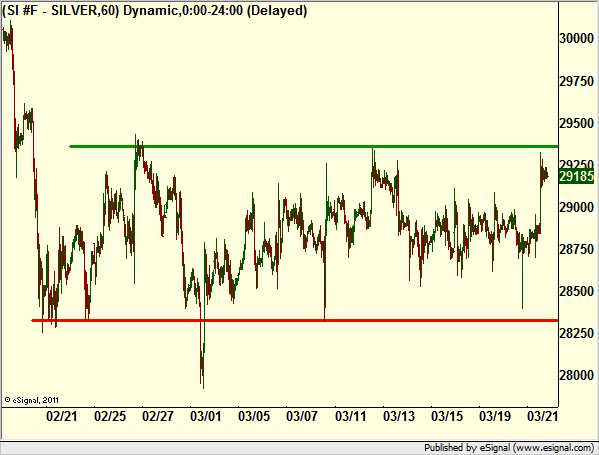Screen dimensions: 599x455
Task: Click the 28250 price axis label
Action: pyautogui.click(x=576, y=333)
